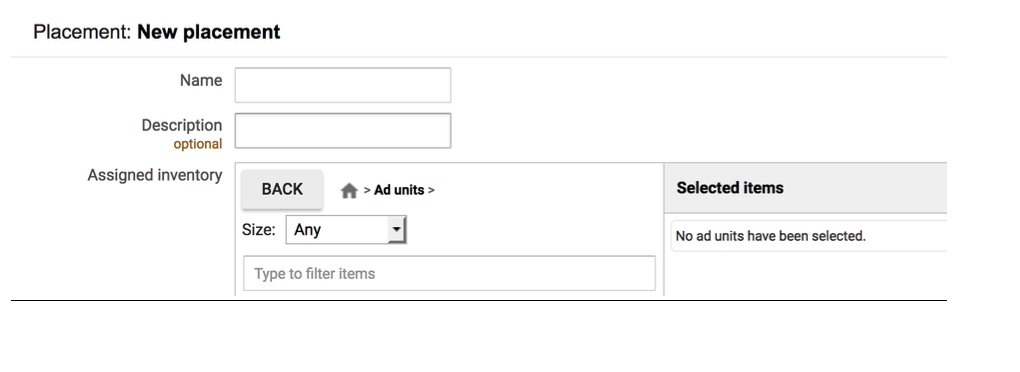Click the Assigned inventory label
This screenshot has width=1020, height=372.
pyautogui.click(x=155, y=175)
